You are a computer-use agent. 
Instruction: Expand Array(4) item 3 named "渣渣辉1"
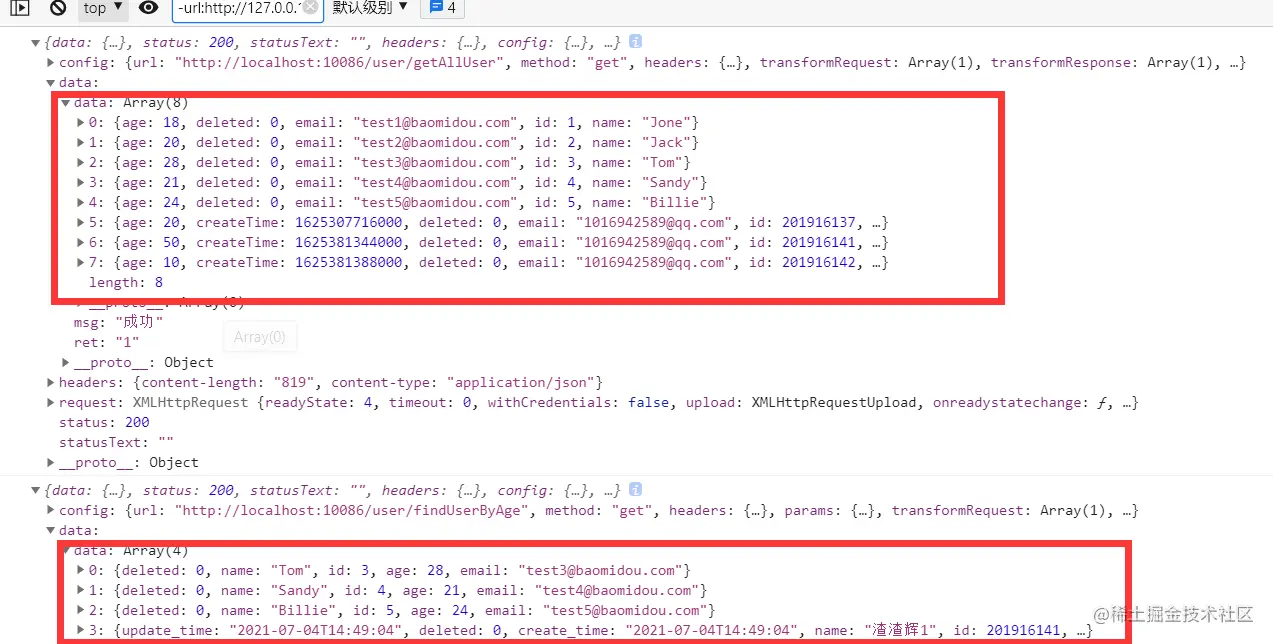click(x=82, y=630)
